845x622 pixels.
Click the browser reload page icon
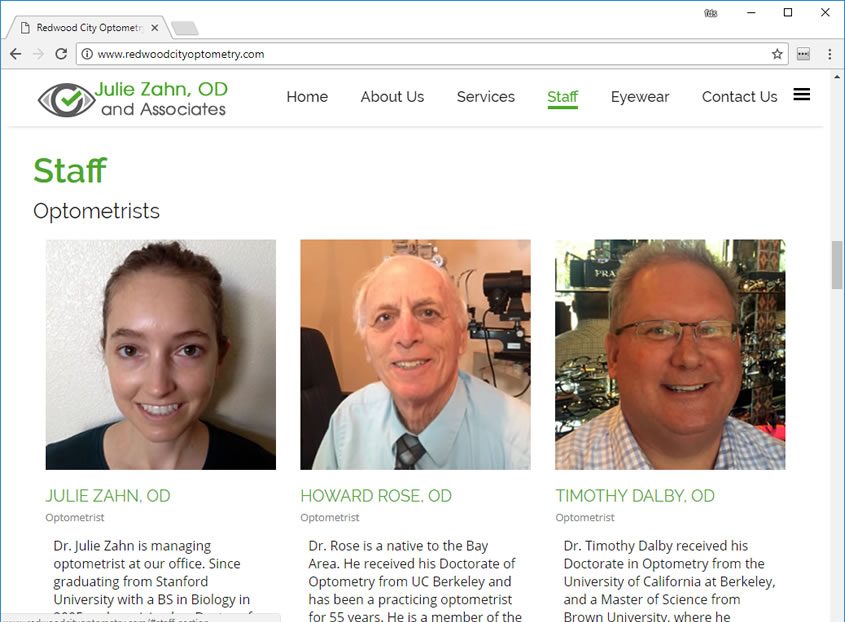point(61,54)
